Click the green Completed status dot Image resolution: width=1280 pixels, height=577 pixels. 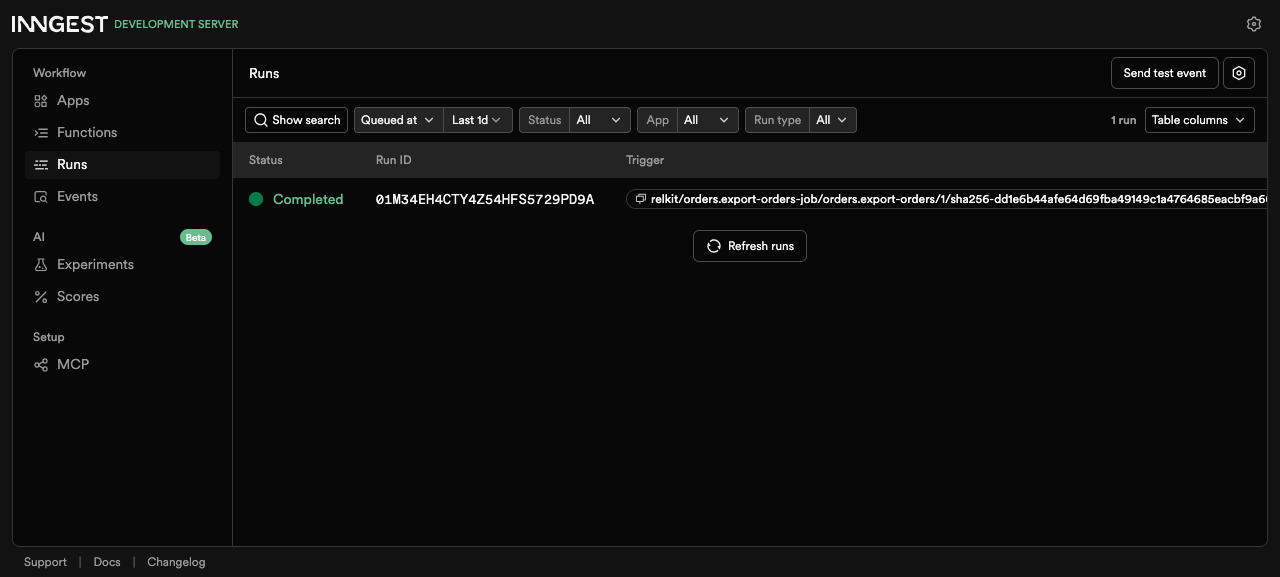tap(256, 199)
